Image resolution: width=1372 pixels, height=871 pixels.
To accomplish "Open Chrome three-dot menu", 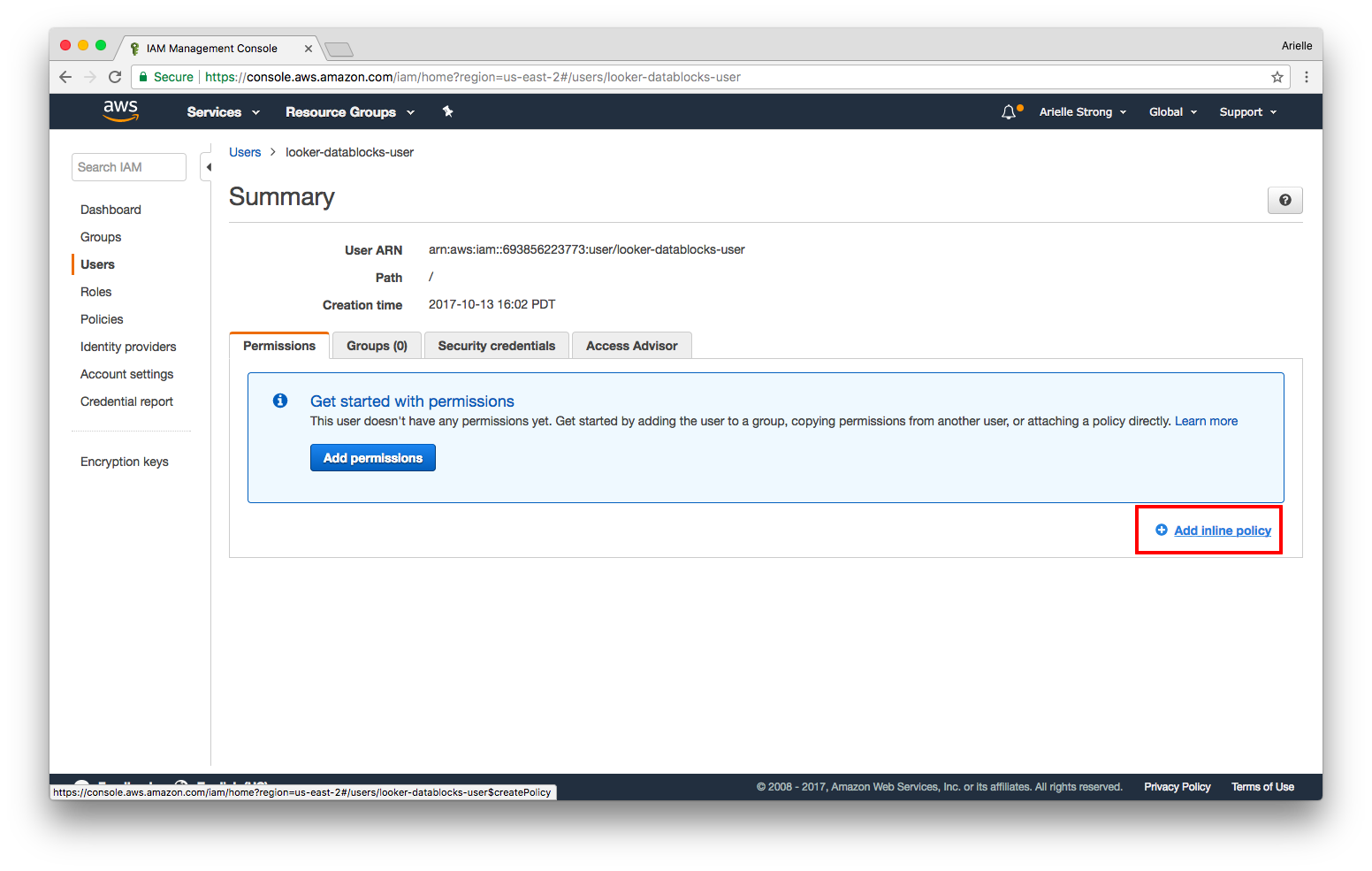I will (x=1307, y=77).
